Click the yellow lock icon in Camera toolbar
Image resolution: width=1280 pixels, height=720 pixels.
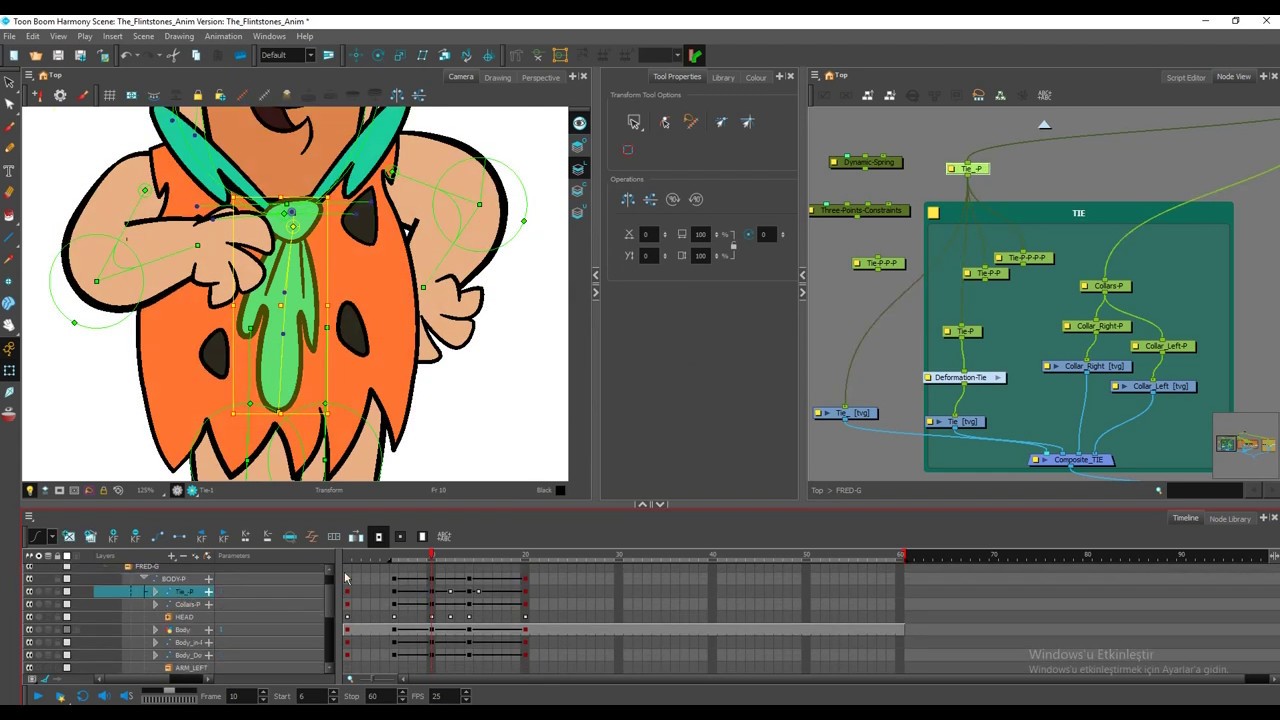pyautogui.click(x=198, y=95)
